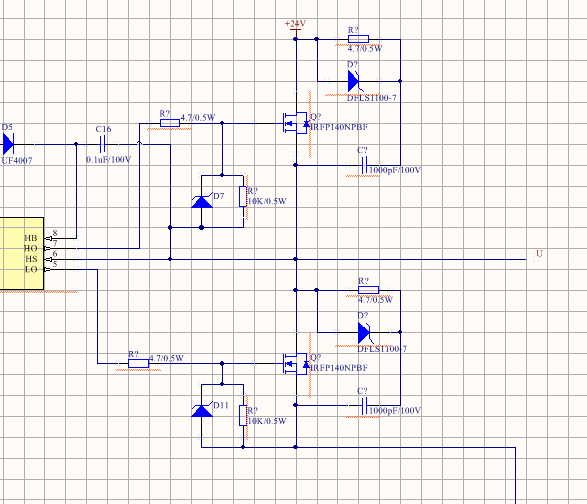Click the upper 1000pF/100V value text
Viewport: 587px width, 504px height.
tap(395, 170)
